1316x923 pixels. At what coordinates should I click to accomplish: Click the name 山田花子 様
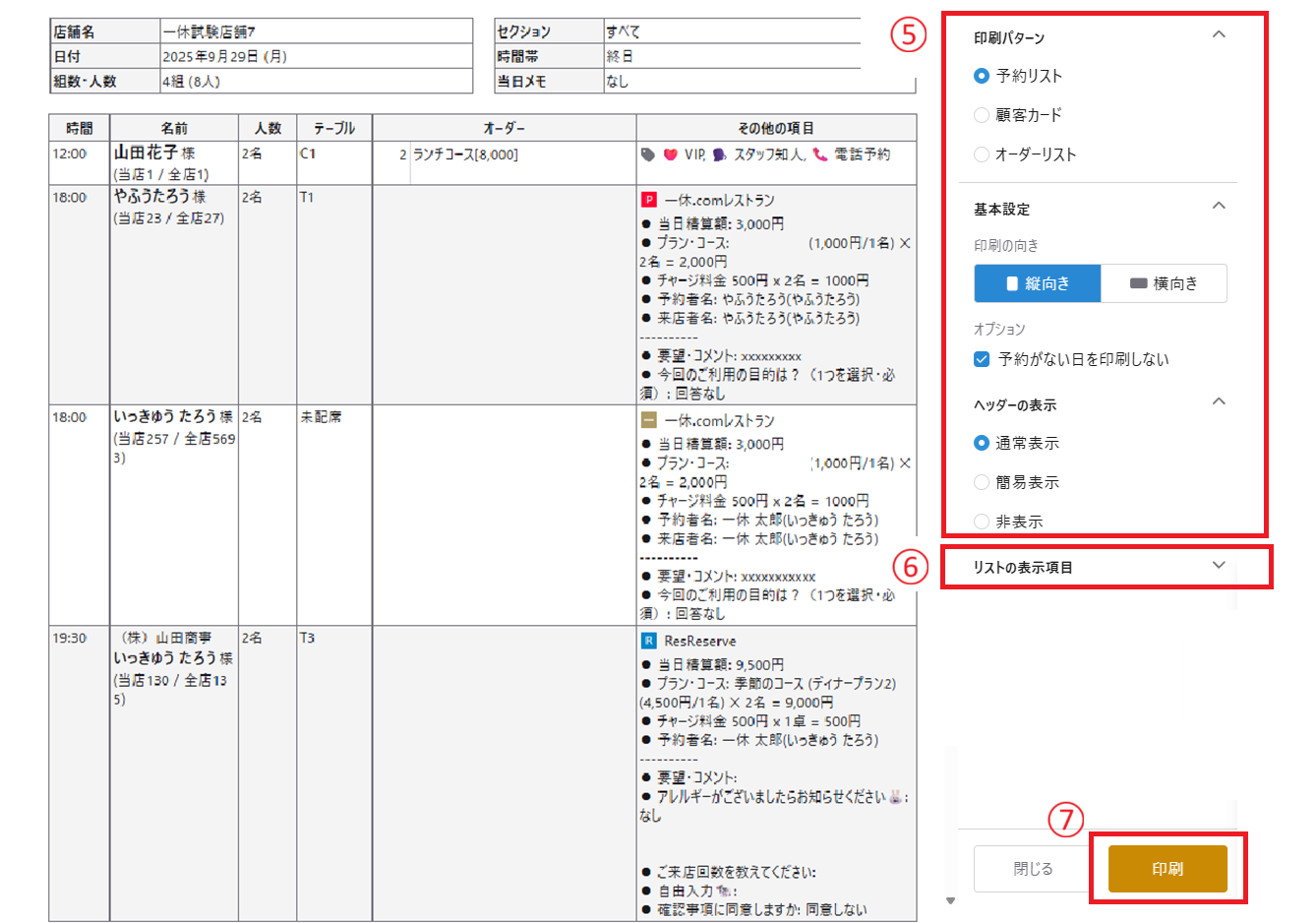click(154, 153)
